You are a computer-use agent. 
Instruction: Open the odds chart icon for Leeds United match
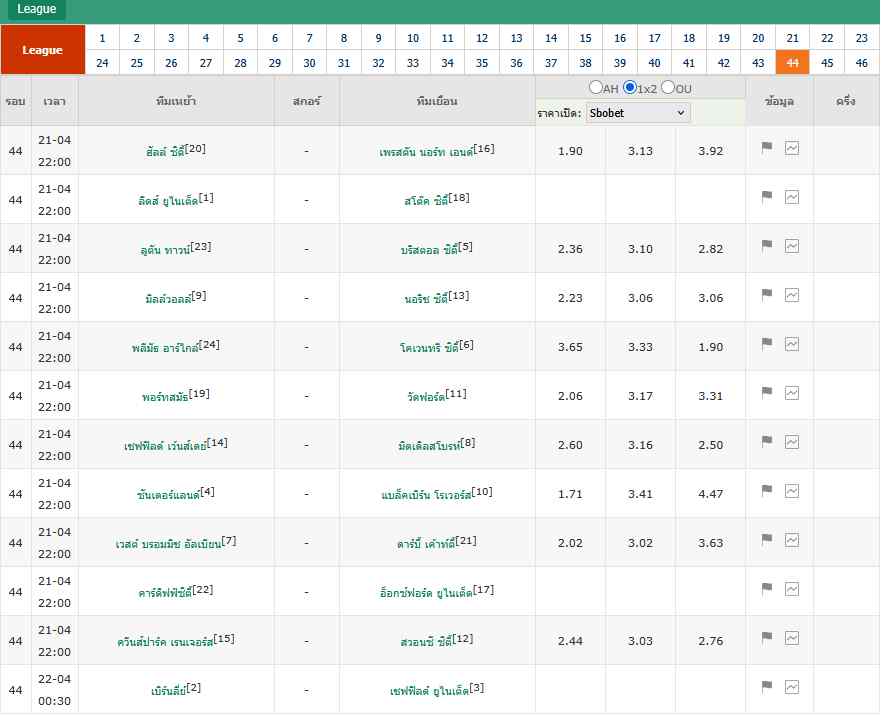pos(792,197)
